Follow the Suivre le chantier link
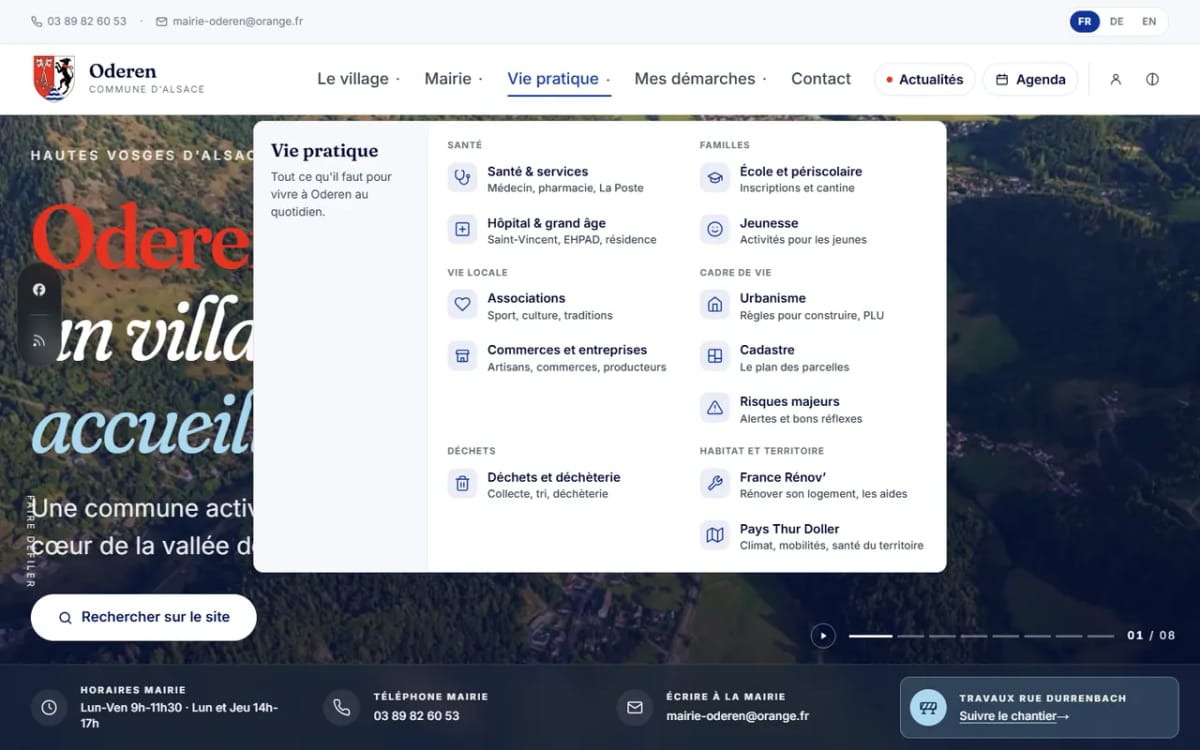 click(x=1014, y=716)
